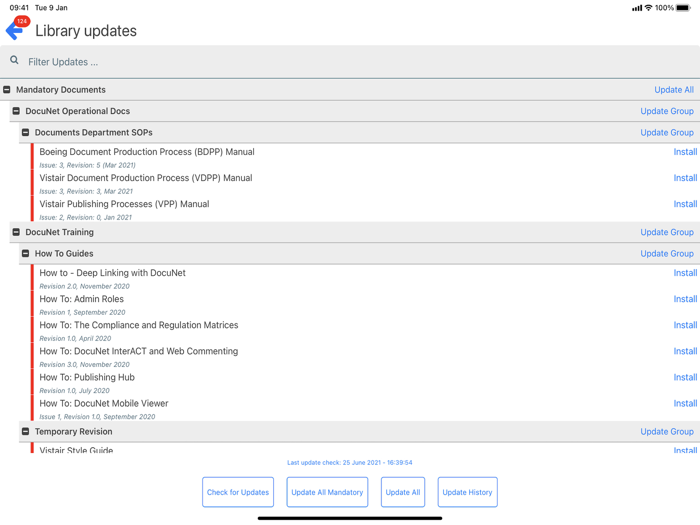
Task: Click Revision 3.0, November 2020 text
Action: (84, 365)
